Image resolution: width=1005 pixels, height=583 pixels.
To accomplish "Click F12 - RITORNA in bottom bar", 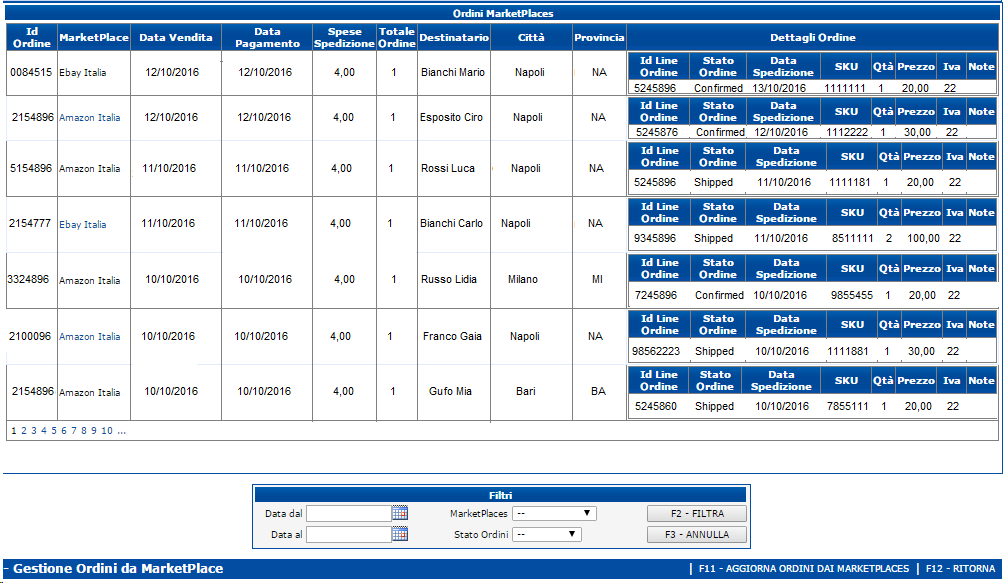I will coord(960,568).
